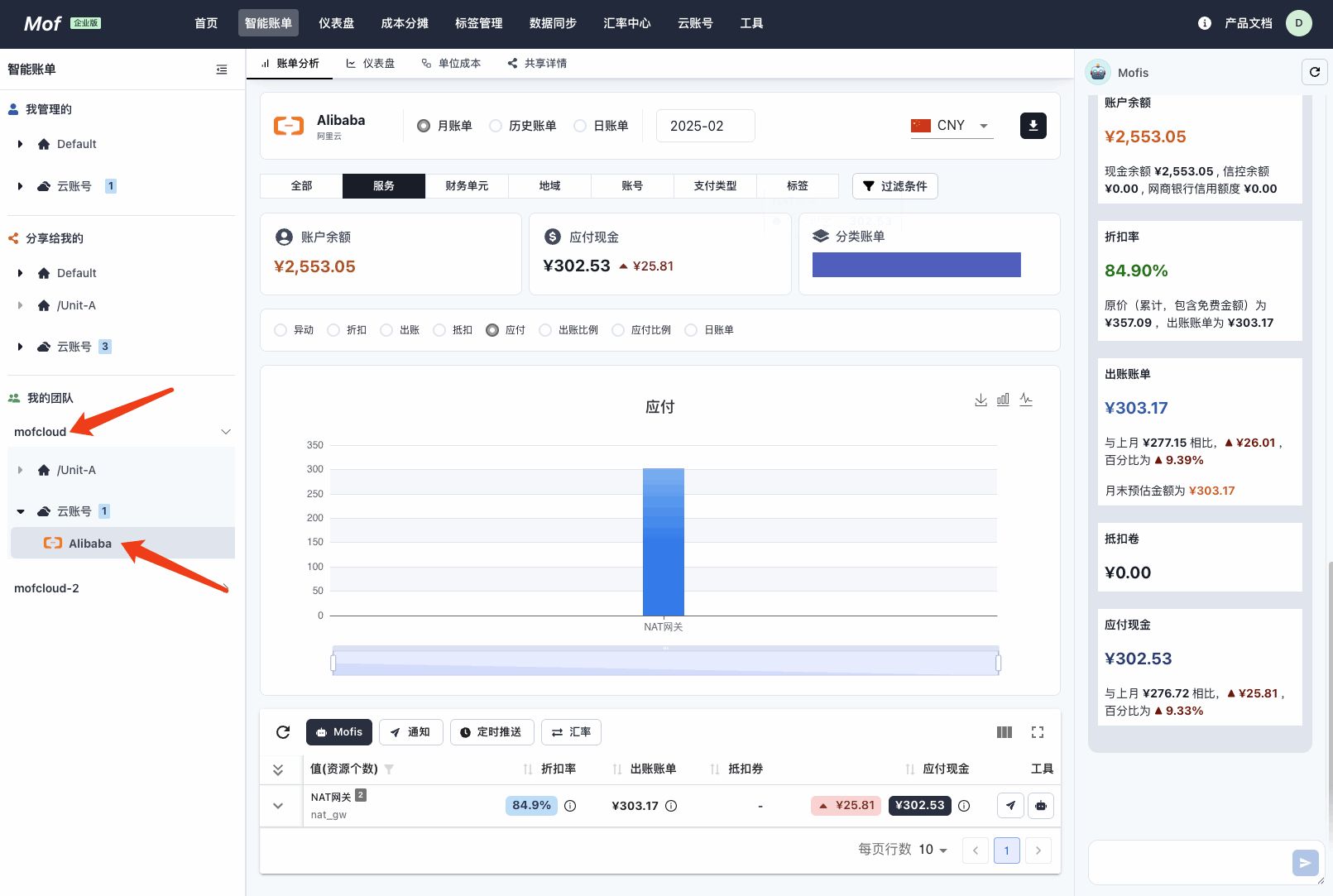The image size is (1333, 896).
Task: Send message in Mofis chat
Action: [1305, 863]
